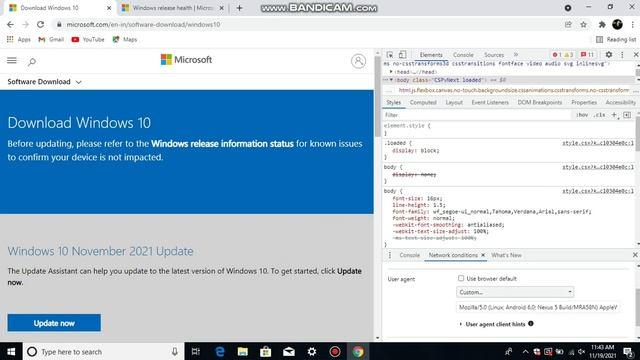Open Reading list button
The image size is (640, 360).
click(616, 40)
